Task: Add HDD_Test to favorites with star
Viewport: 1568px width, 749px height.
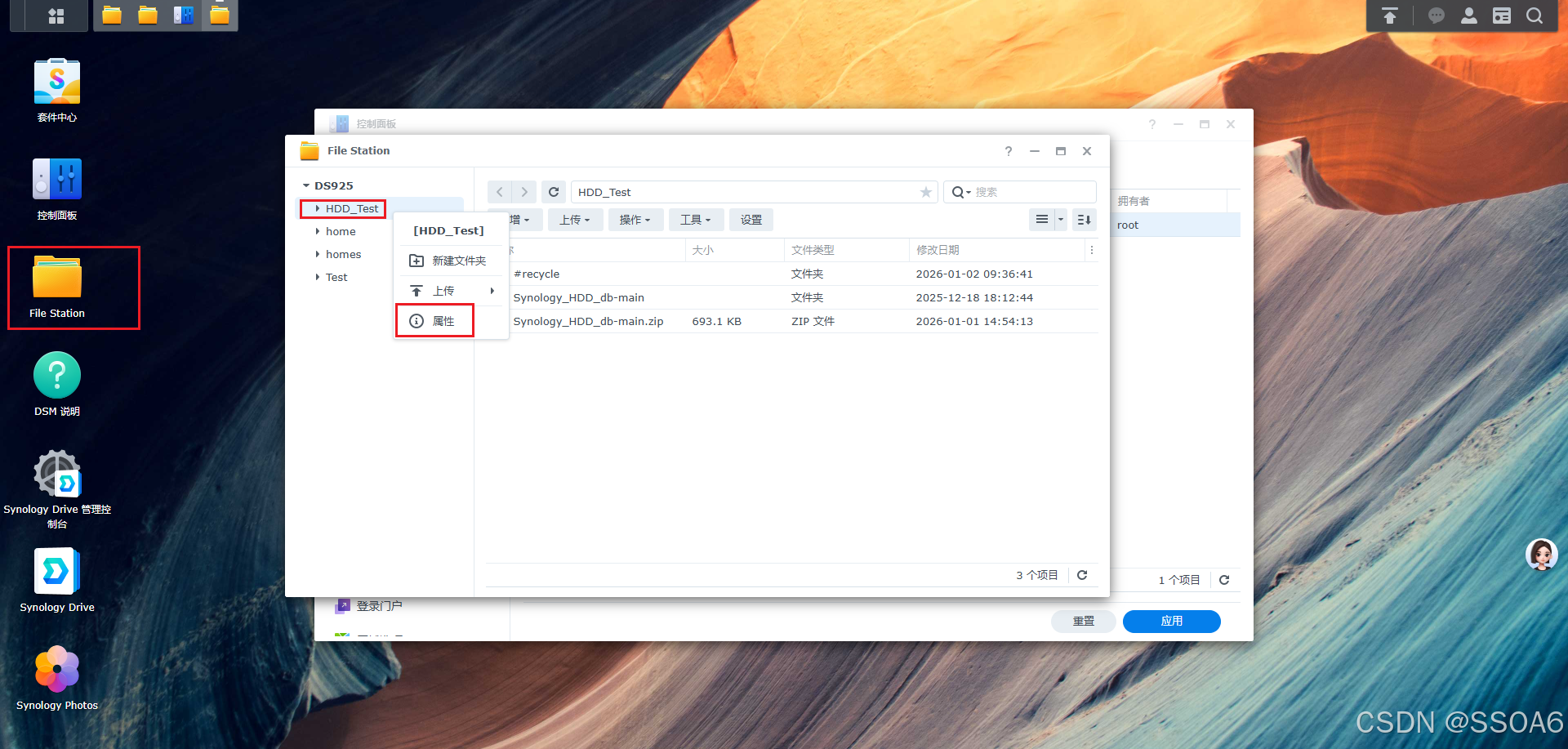Action: click(925, 192)
